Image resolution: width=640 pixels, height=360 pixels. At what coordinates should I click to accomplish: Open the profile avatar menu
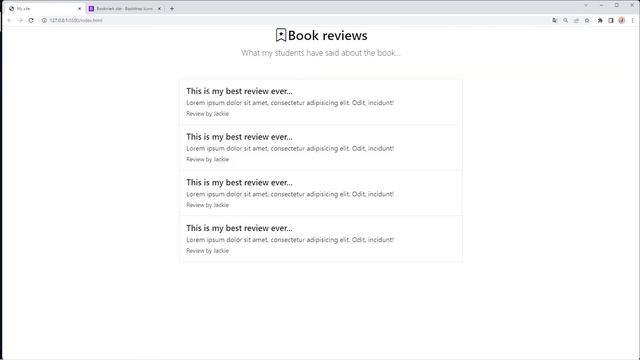click(621, 20)
